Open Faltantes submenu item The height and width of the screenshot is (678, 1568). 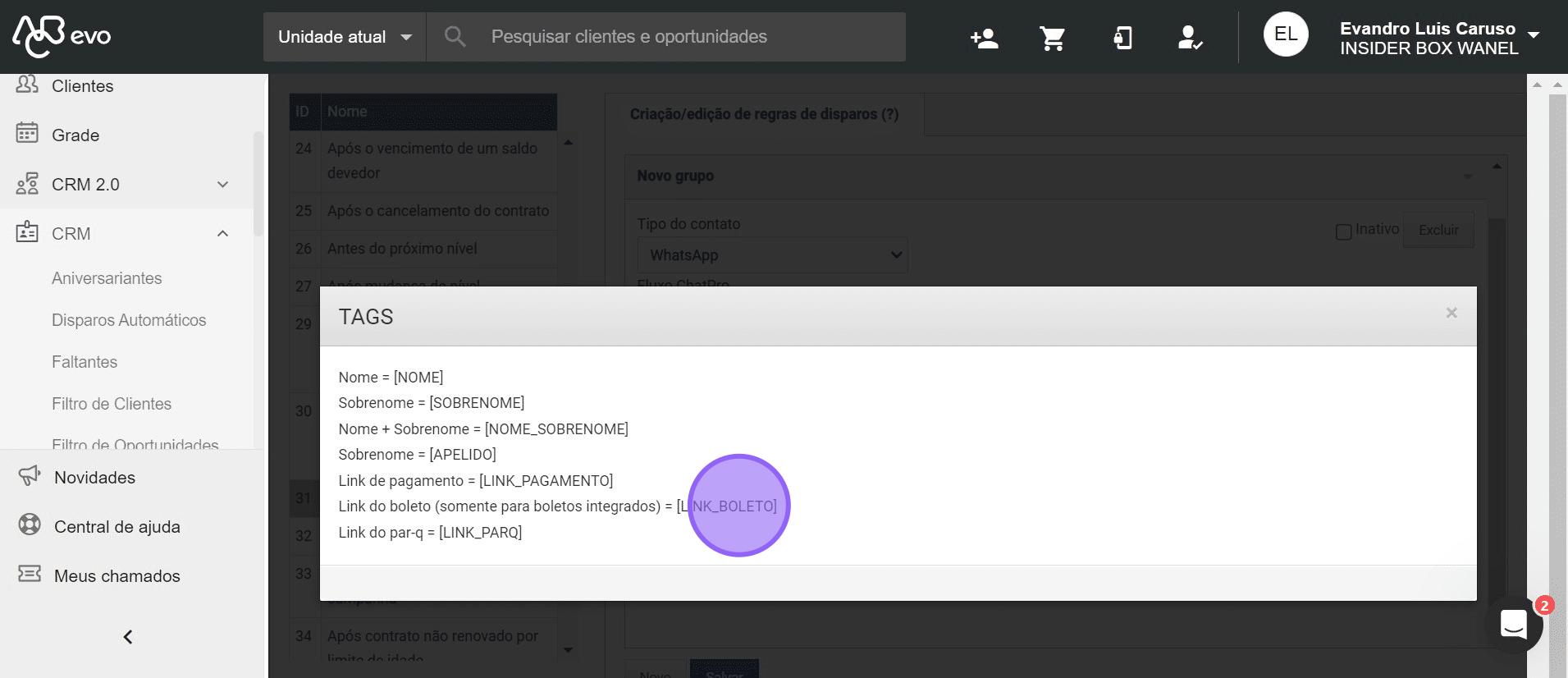click(x=85, y=362)
